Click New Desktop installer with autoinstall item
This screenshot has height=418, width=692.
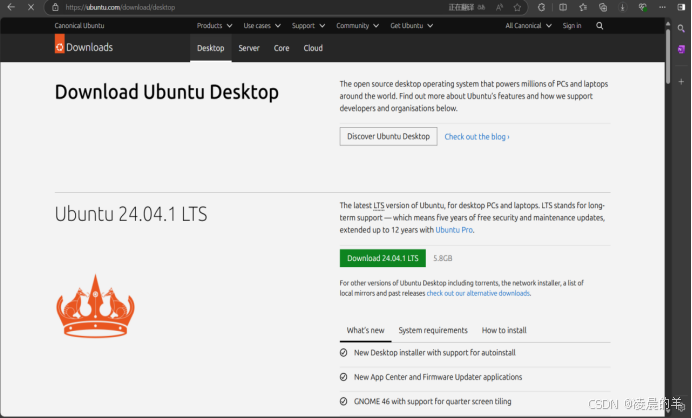point(435,353)
